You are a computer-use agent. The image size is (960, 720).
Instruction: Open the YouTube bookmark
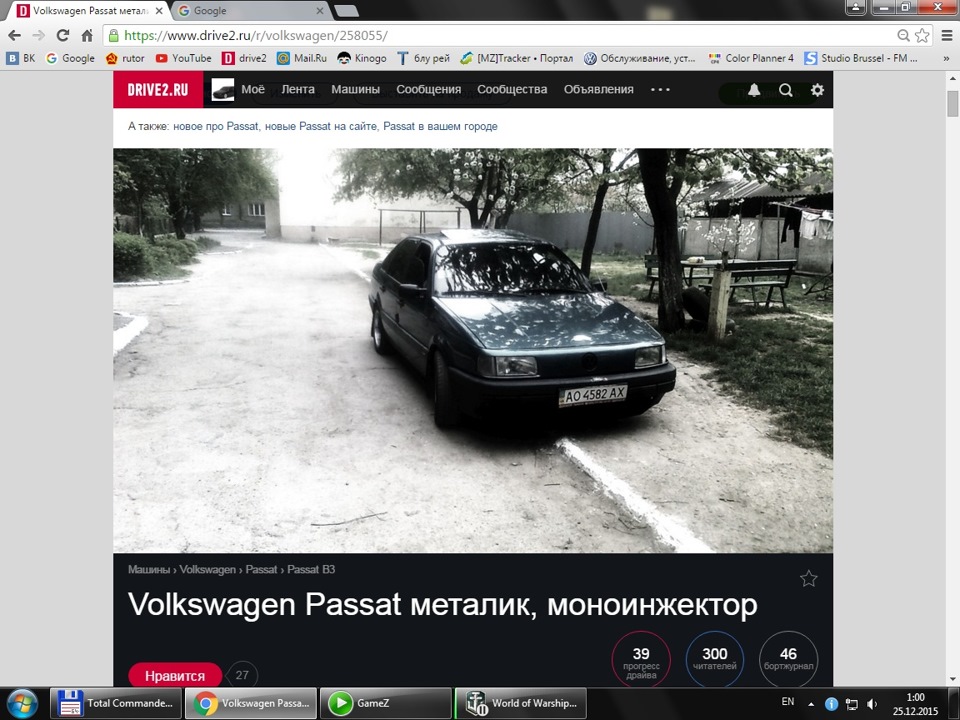pos(183,58)
